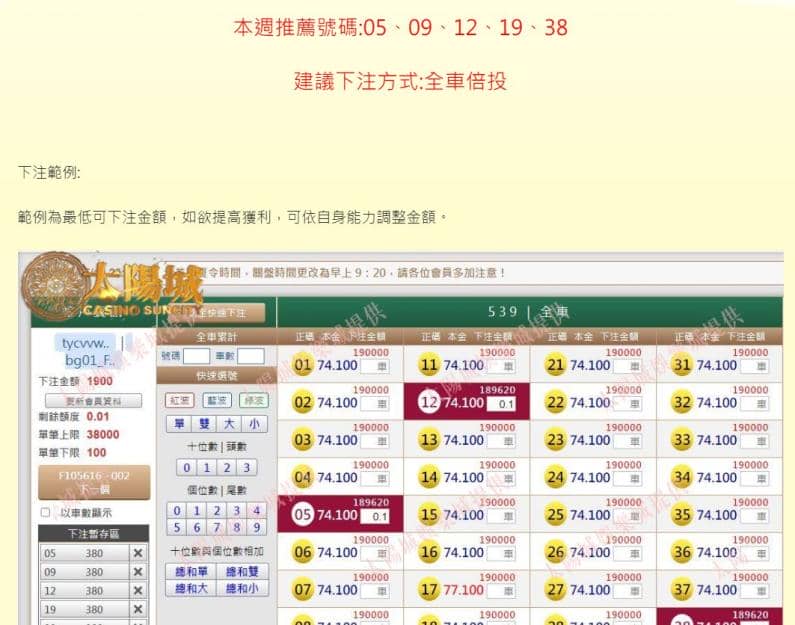Remove bet 19 from the pending list
The image size is (795, 625).
tap(137, 609)
